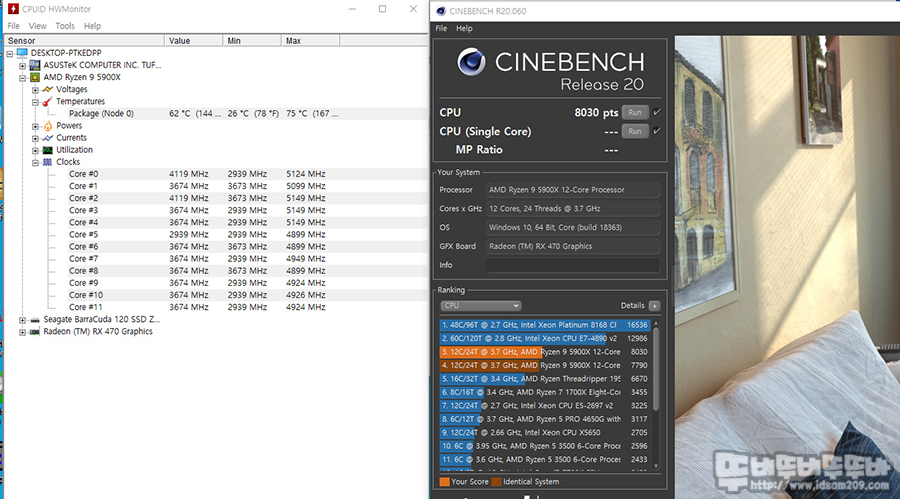Select ranking entry 5 Ryzen Threadripper
Image resolution: width=900 pixels, height=499 pixels.
click(x=545, y=379)
